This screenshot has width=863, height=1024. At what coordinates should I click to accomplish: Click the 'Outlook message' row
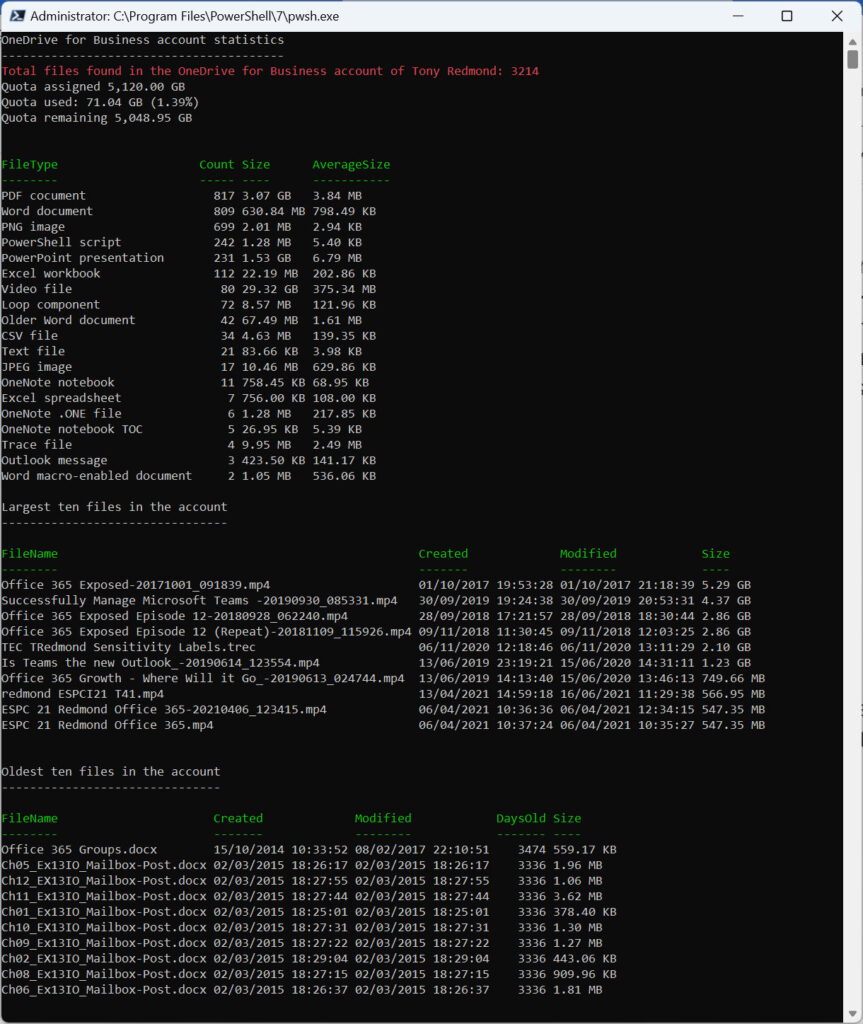(188, 460)
